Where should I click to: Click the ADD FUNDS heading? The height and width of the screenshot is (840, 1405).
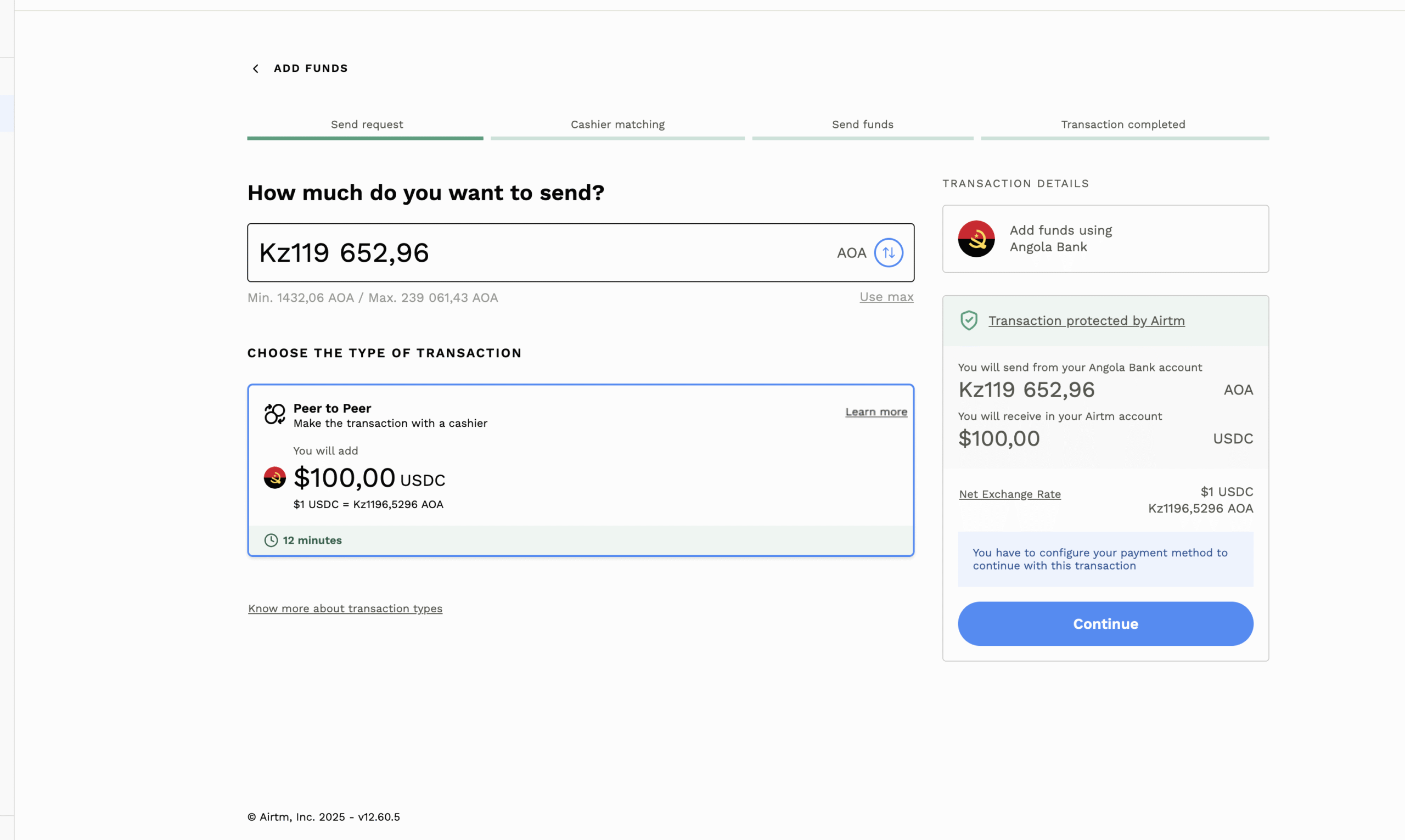tap(311, 69)
